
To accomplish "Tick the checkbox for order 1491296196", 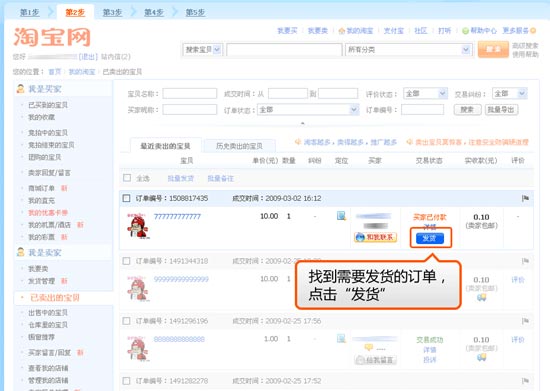I will [x=126, y=321].
